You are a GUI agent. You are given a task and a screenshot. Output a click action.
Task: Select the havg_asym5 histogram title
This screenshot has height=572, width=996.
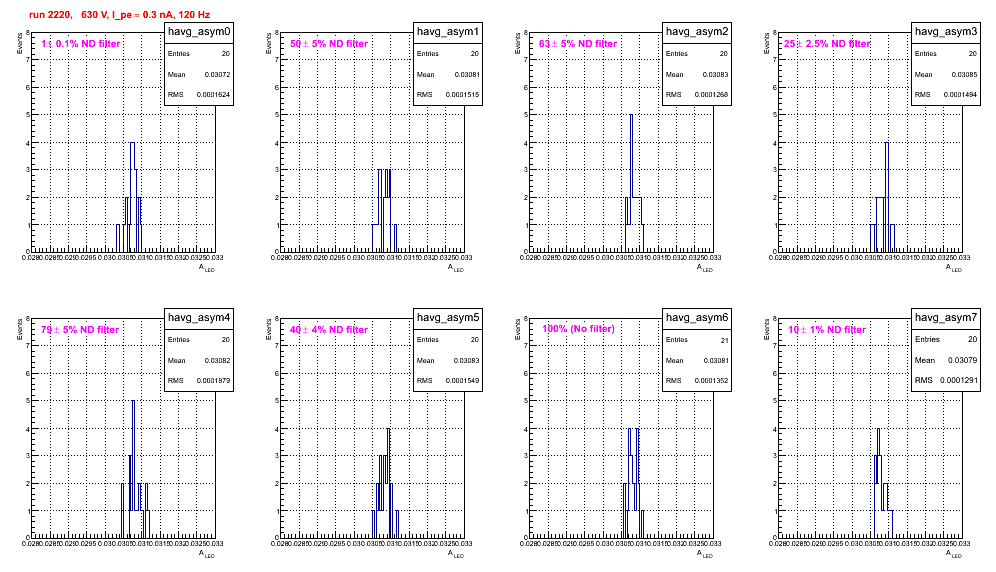click(448, 317)
